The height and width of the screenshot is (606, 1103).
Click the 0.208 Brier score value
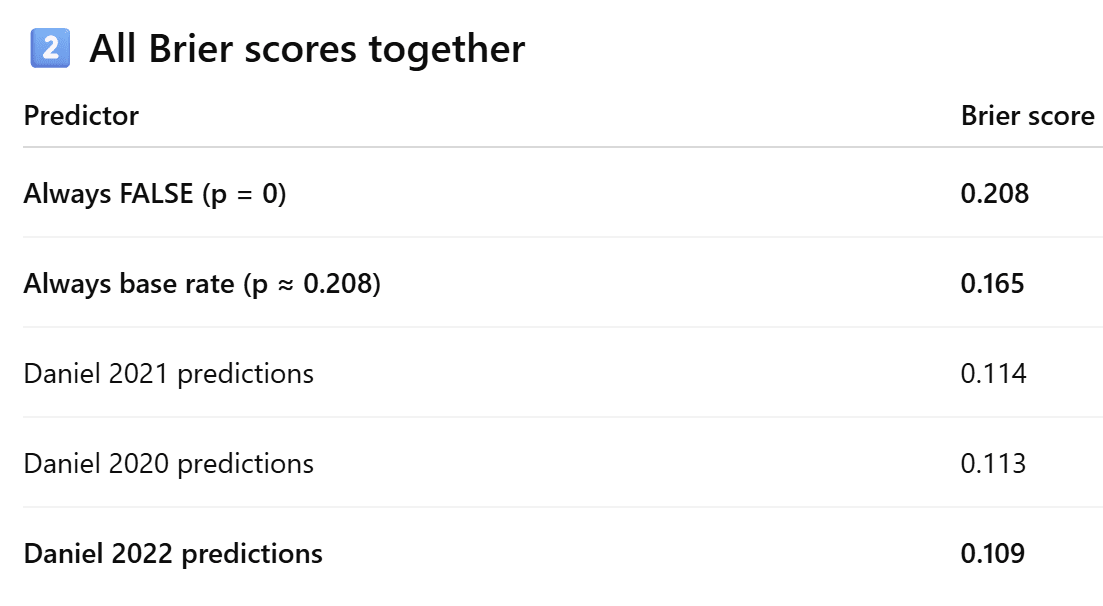pyautogui.click(x=995, y=194)
